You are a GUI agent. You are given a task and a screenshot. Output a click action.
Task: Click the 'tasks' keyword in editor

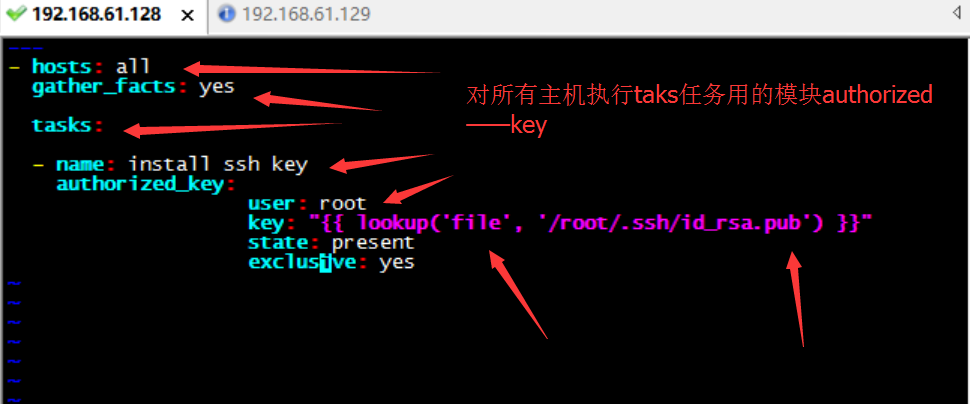tap(61, 125)
